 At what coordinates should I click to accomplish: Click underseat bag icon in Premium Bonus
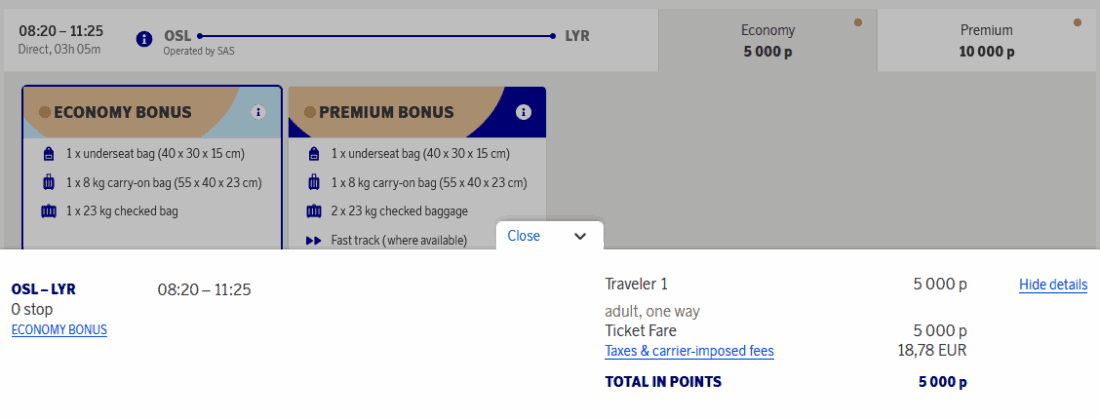pyautogui.click(x=314, y=154)
